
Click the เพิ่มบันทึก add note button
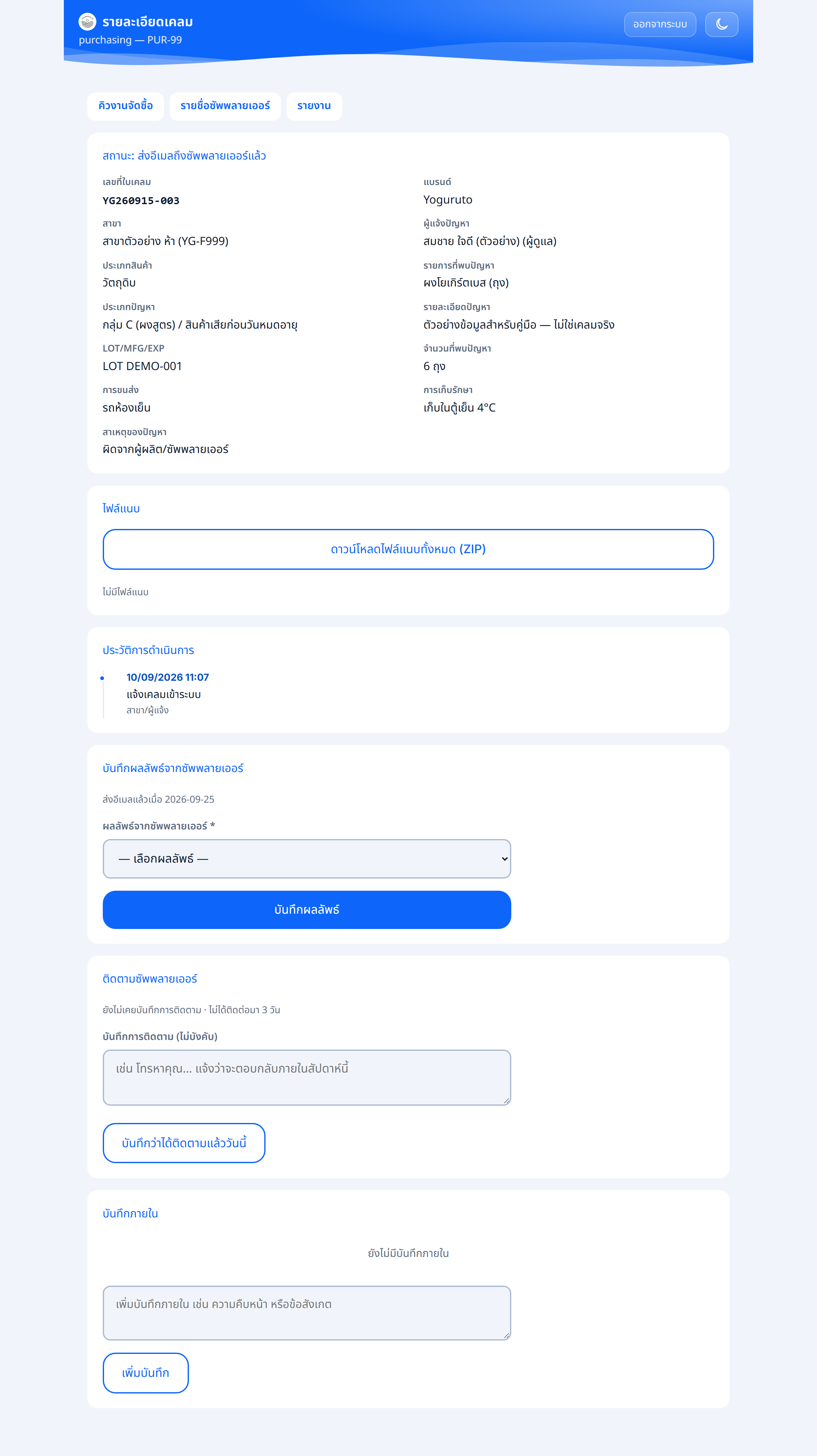click(145, 1372)
